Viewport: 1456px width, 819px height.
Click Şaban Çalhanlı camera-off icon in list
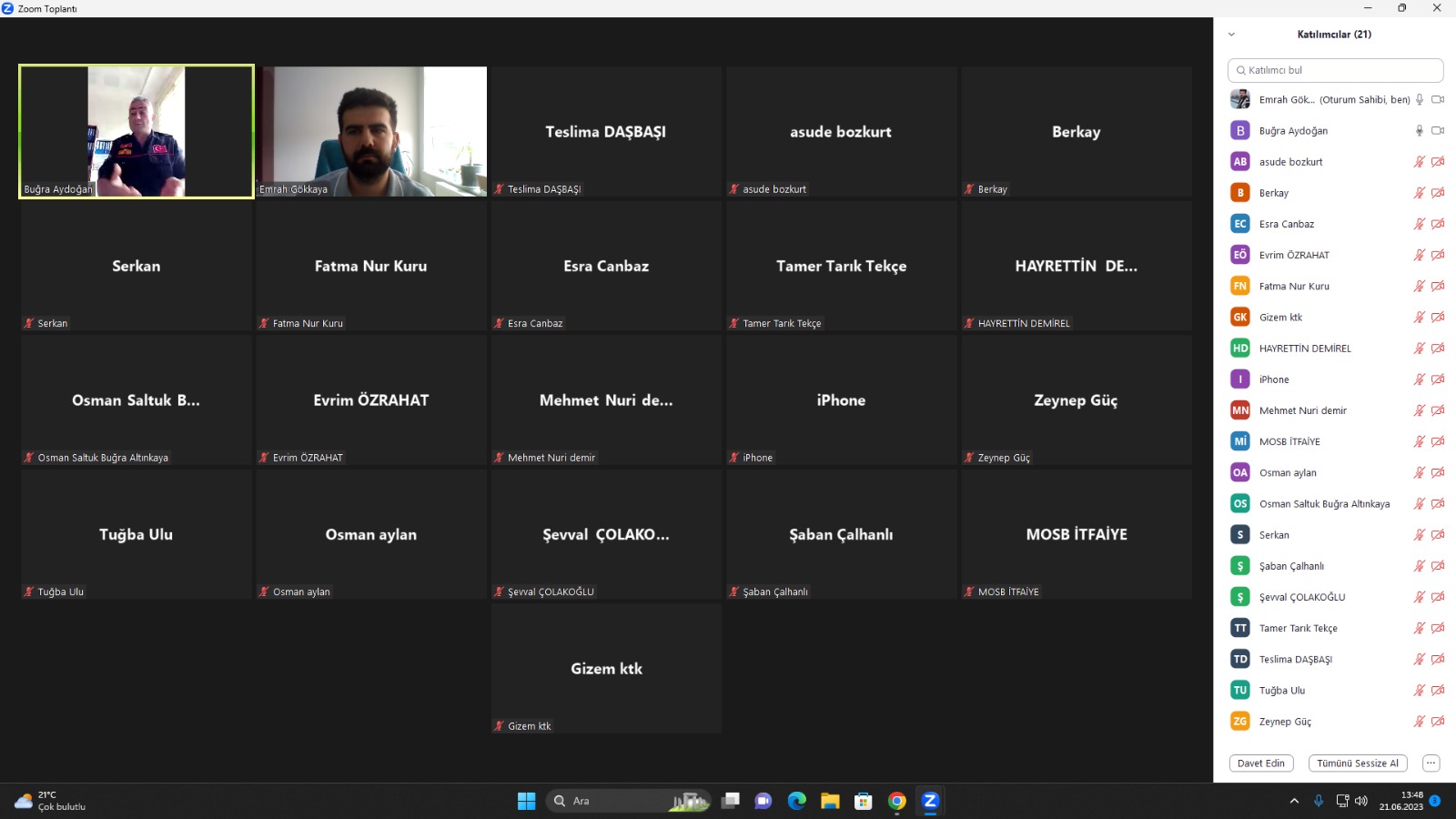[x=1438, y=566]
